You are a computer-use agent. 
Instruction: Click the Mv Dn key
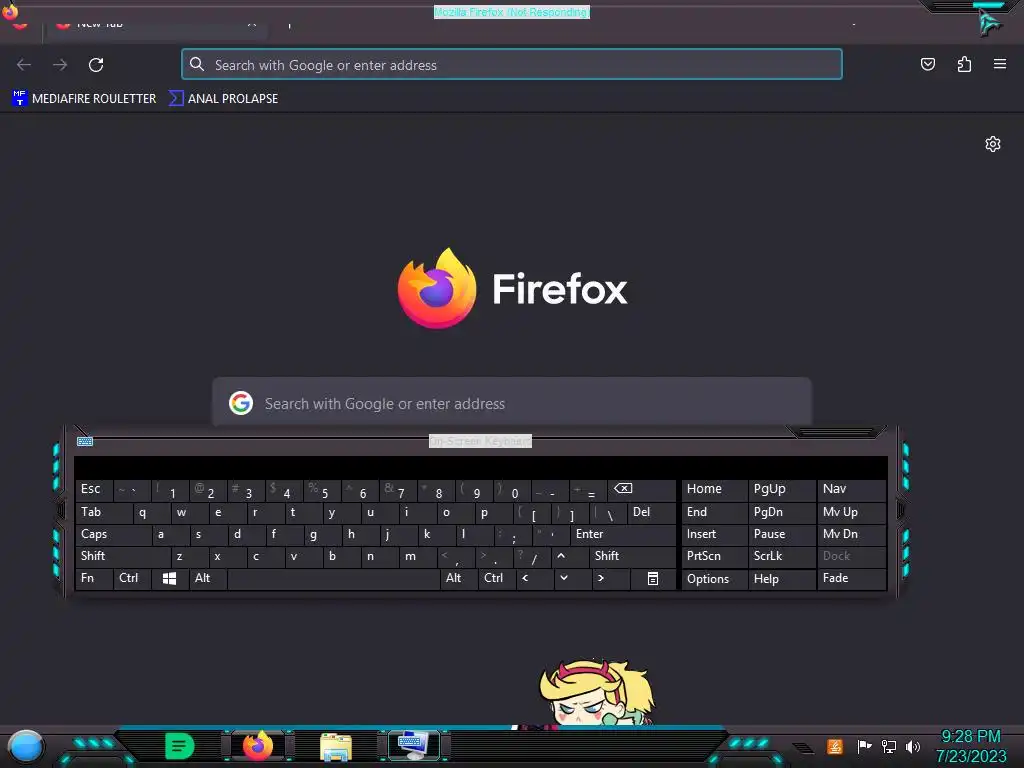851,534
